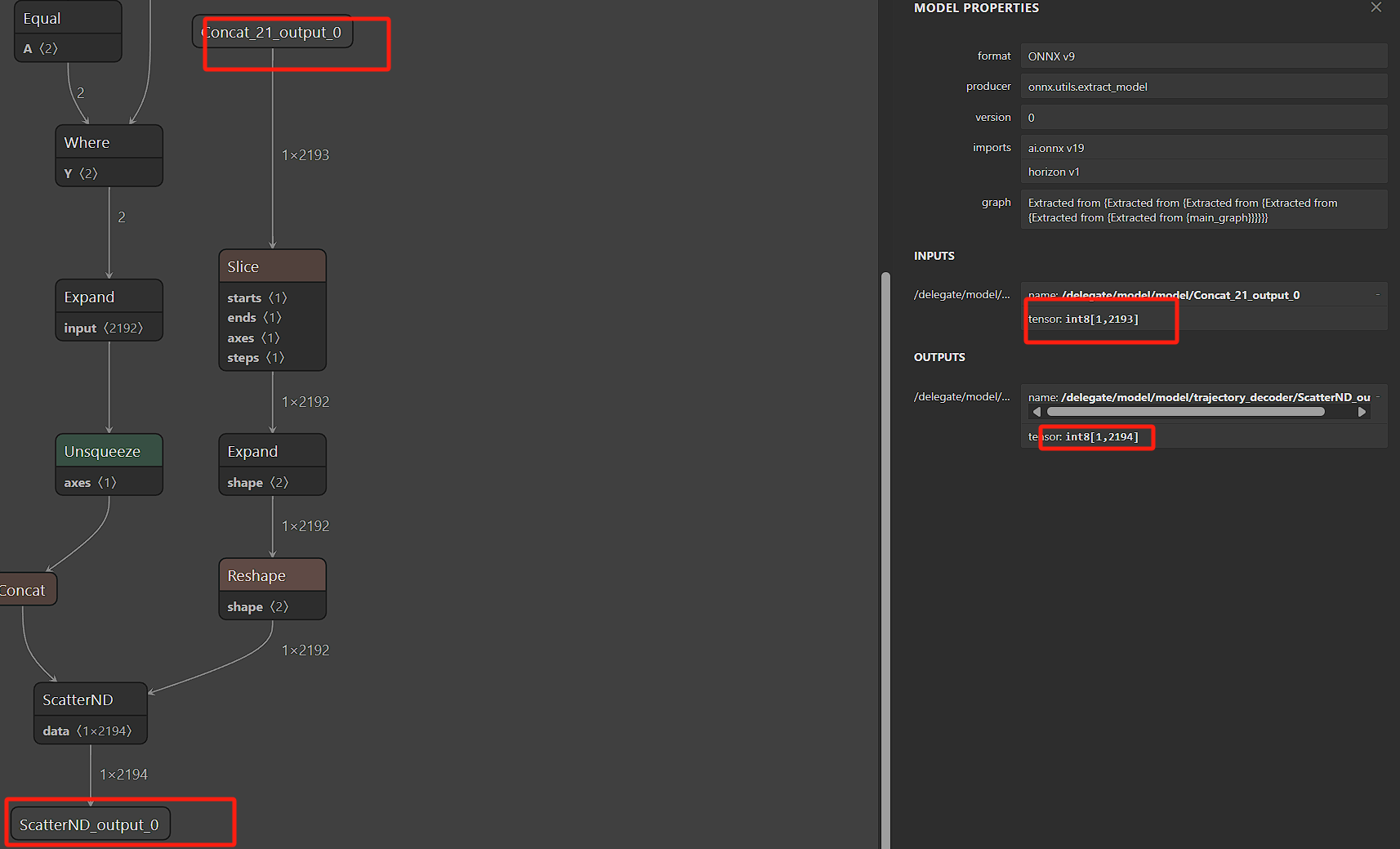Screen dimensions: 1400x849
Task: Click the format field showing ONNX v9
Action: (x=1203, y=56)
